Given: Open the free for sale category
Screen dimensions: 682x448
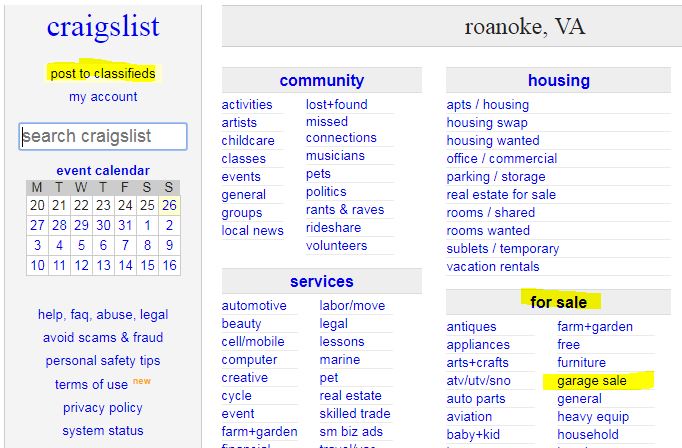Looking at the screenshot, I should point(568,344).
